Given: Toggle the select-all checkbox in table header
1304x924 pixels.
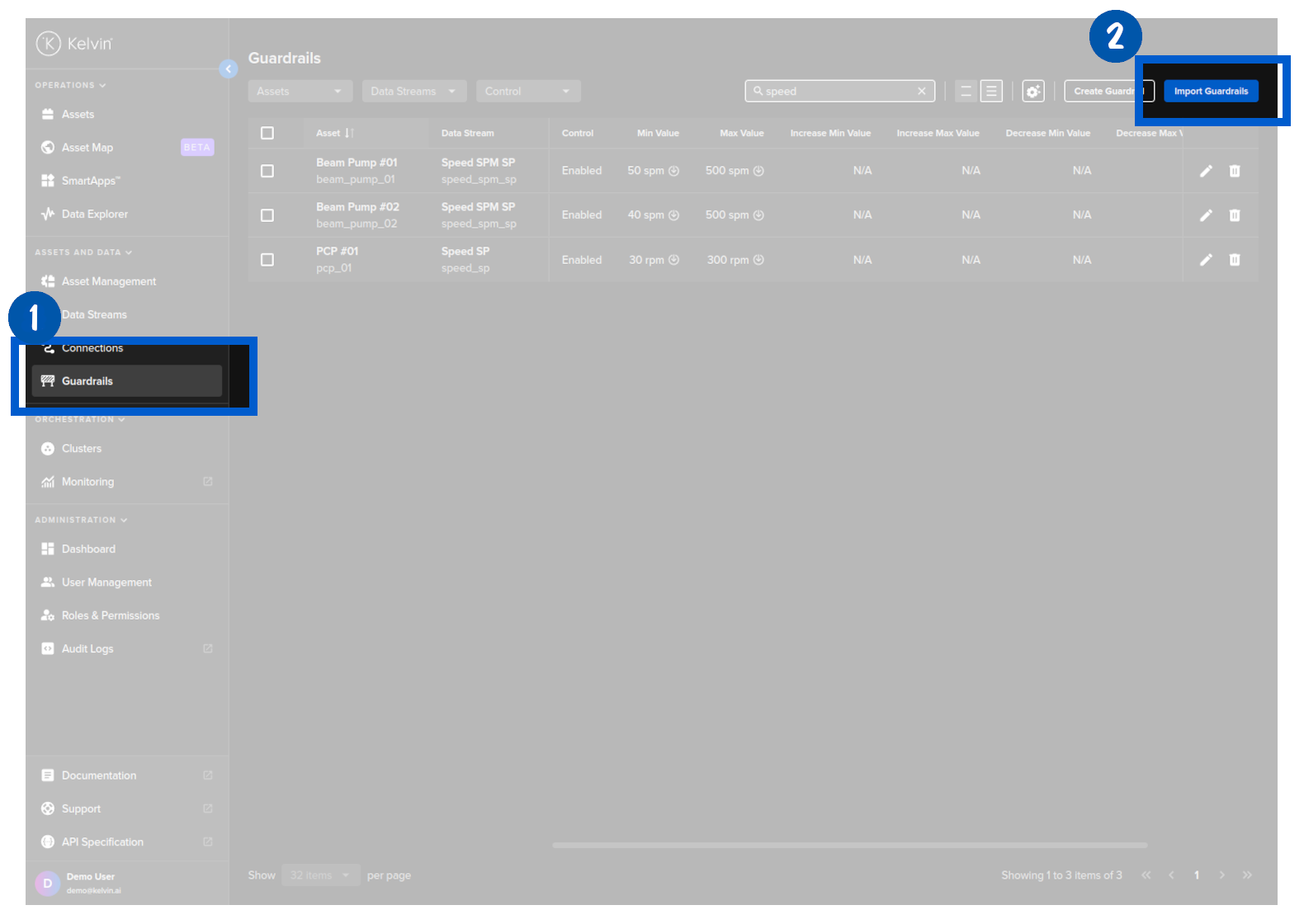Looking at the screenshot, I should coord(267,133).
